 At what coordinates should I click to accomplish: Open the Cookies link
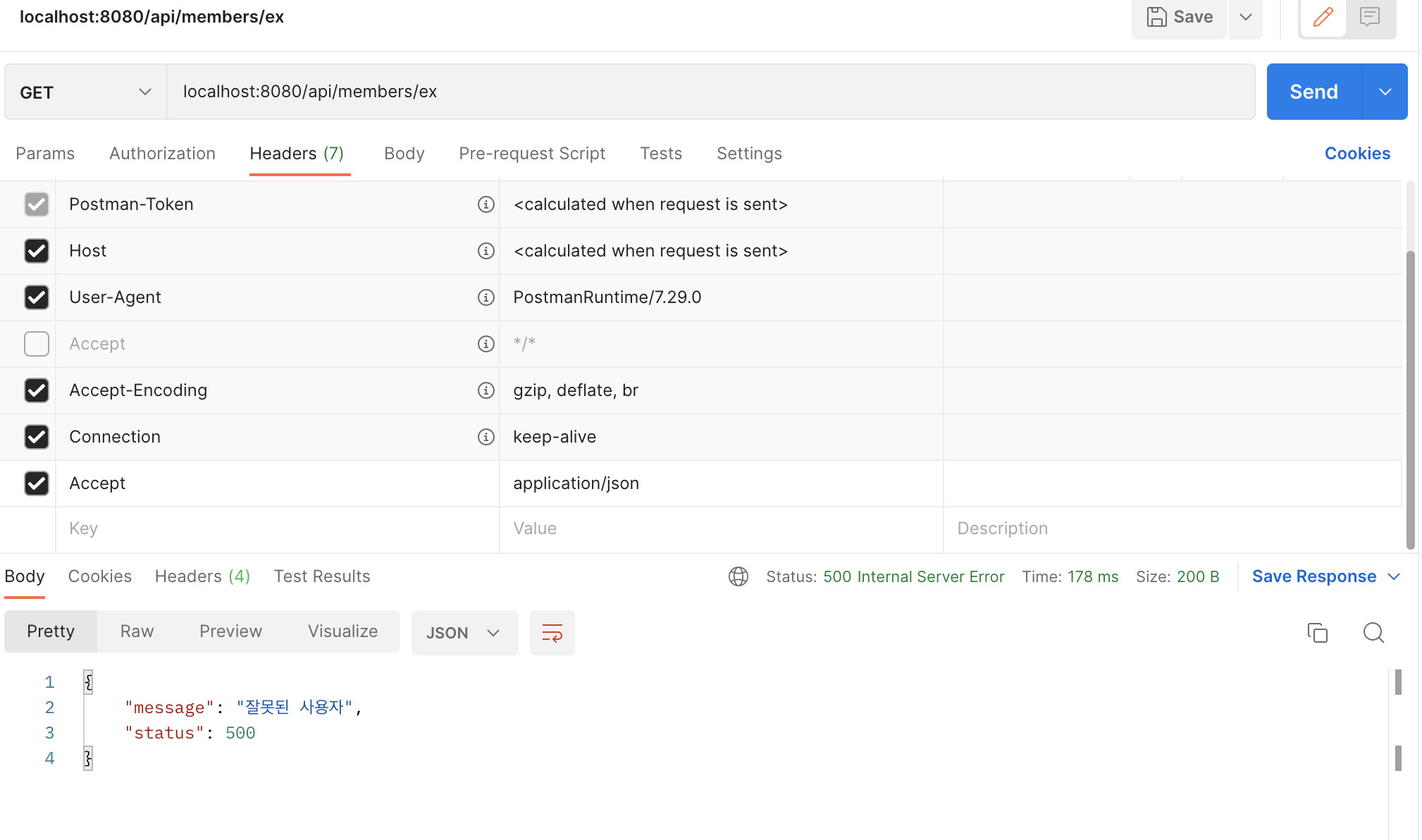pos(1356,154)
